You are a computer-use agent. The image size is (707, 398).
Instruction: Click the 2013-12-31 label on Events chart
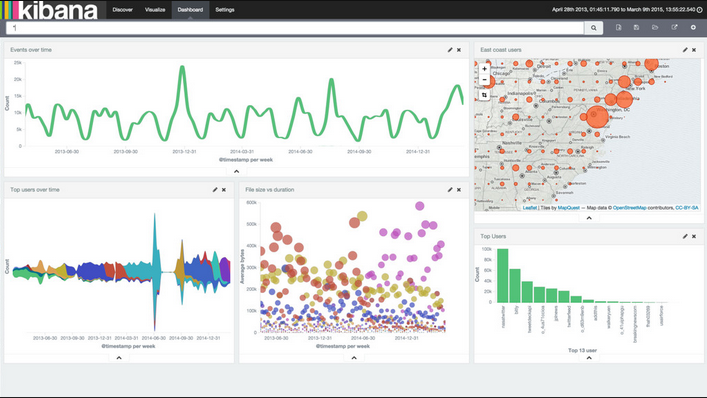point(184,151)
